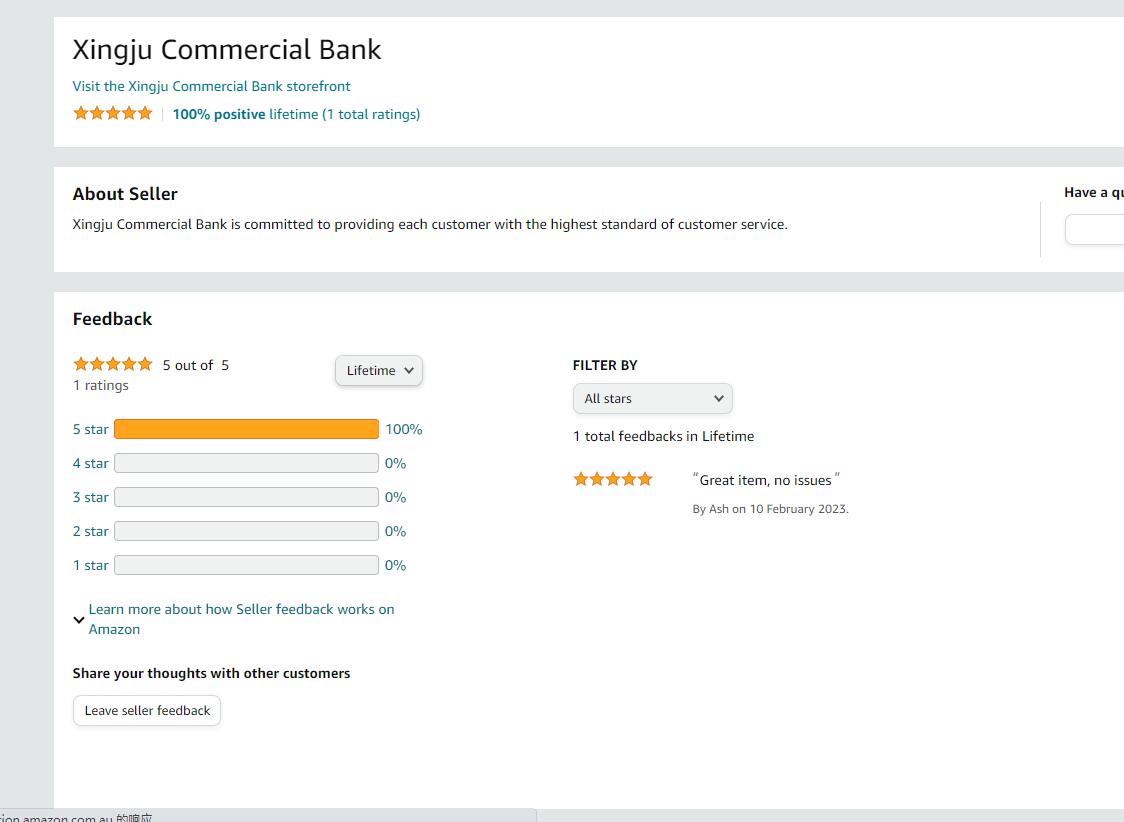The image size is (1124, 822).
Task: Open the All stars filter dropdown
Action: tap(652, 398)
